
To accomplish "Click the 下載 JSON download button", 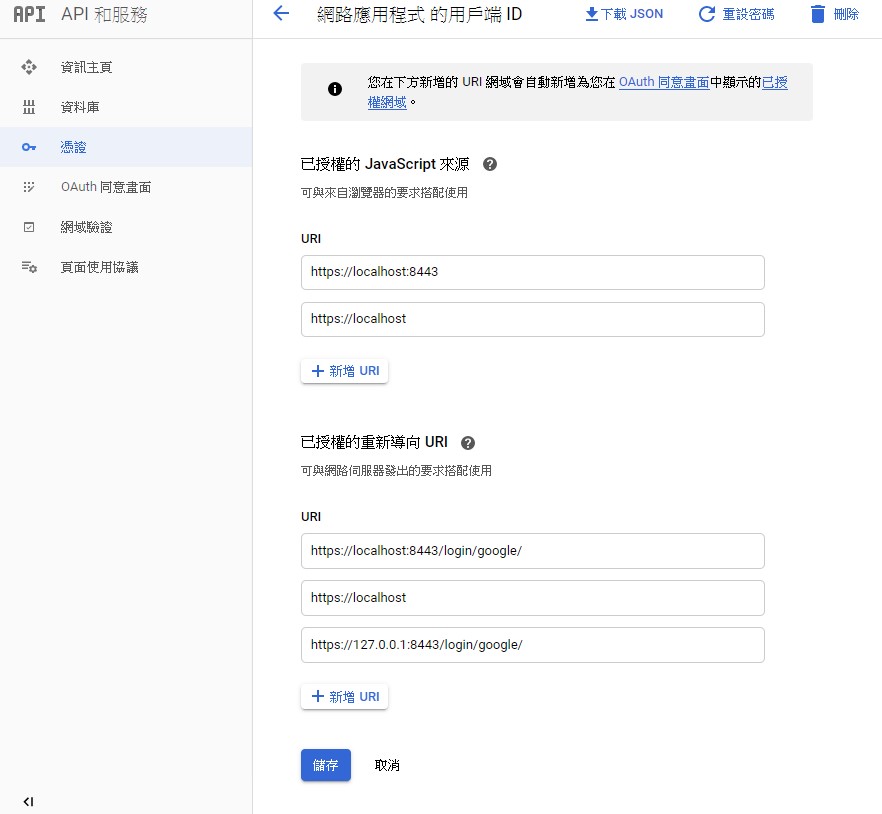I will pos(623,14).
